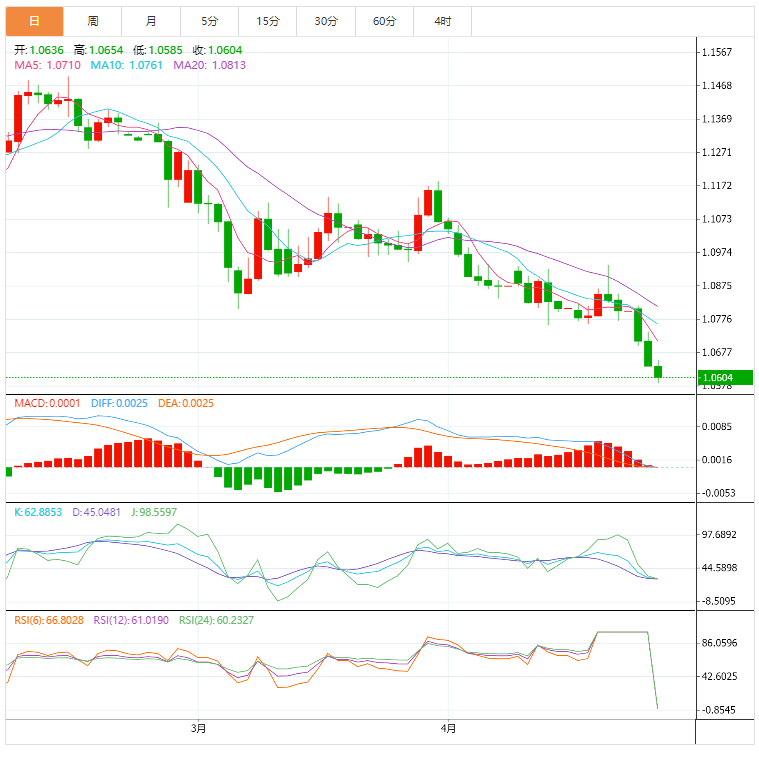Open the 15分 timeframe tab
This screenshot has height=759, width=759.
point(268,21)
